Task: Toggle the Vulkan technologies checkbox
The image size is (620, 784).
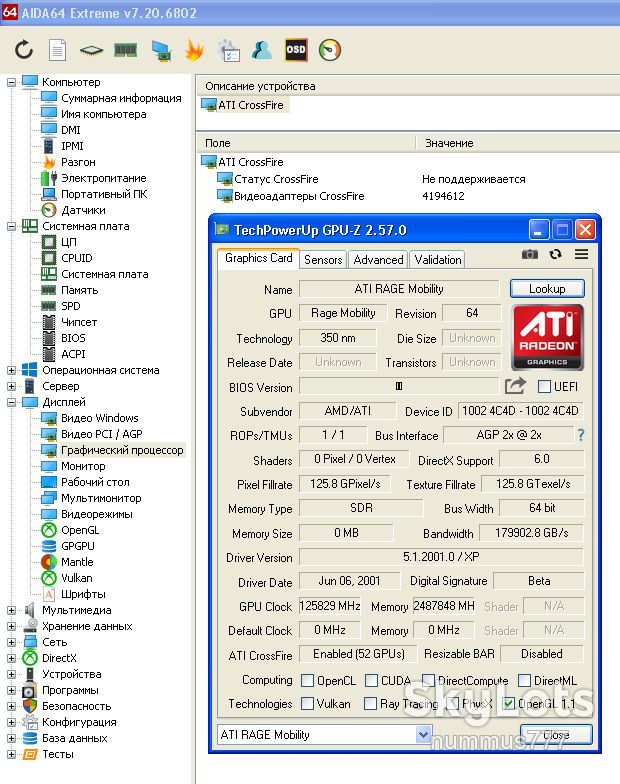Action: [308, 704]
